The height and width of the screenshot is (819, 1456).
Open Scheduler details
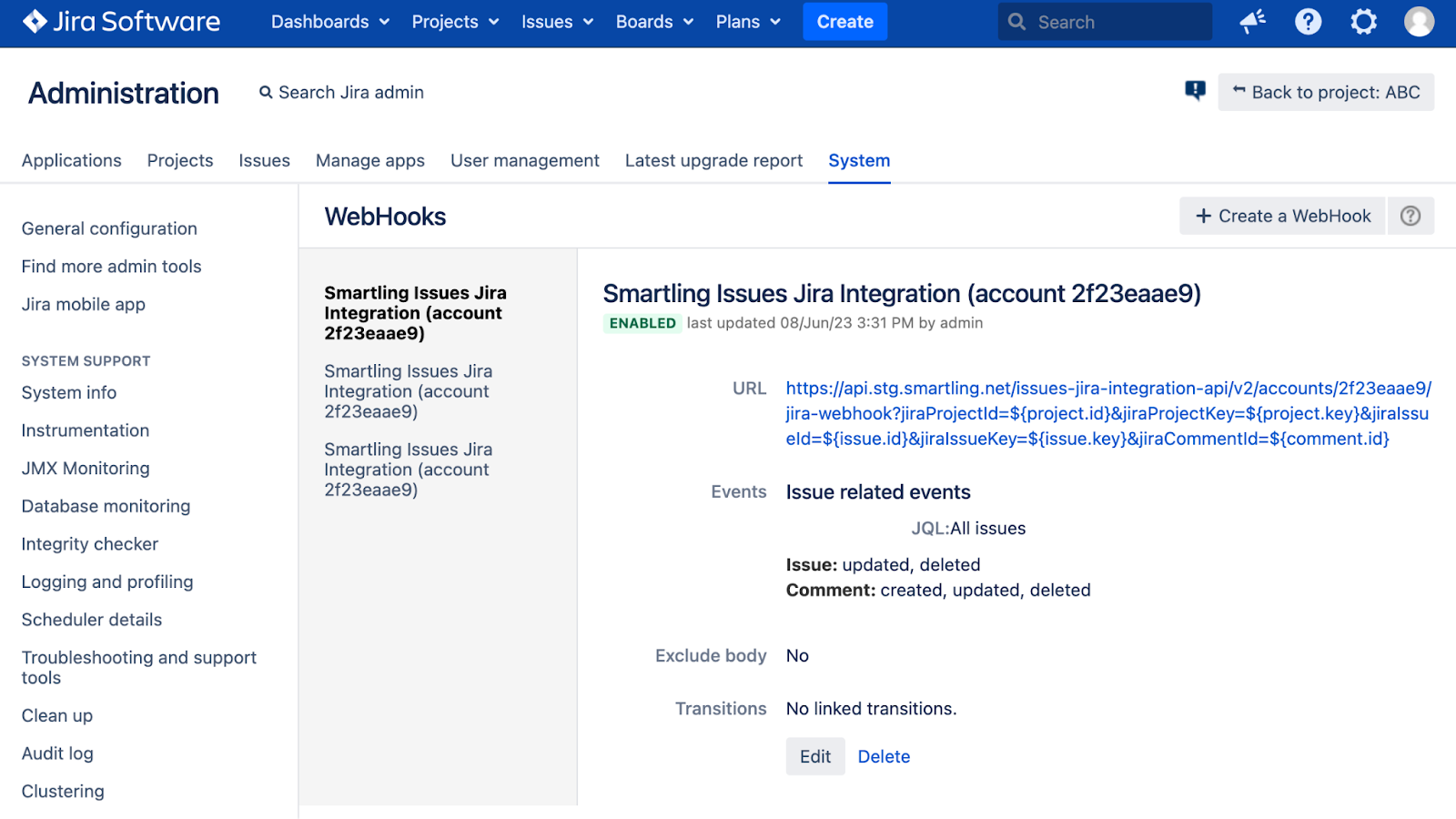[x=92, y=620]
